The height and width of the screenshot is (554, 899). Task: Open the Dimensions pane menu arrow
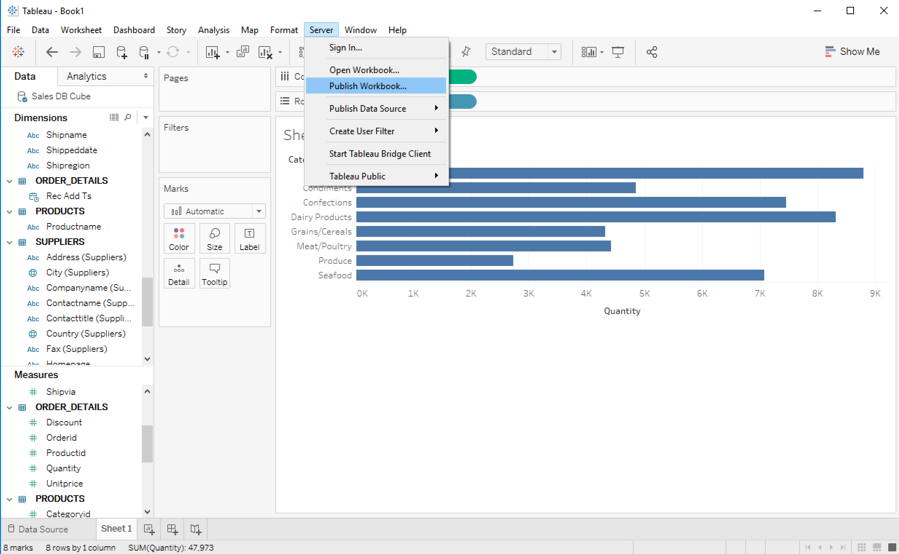(146, 117)
